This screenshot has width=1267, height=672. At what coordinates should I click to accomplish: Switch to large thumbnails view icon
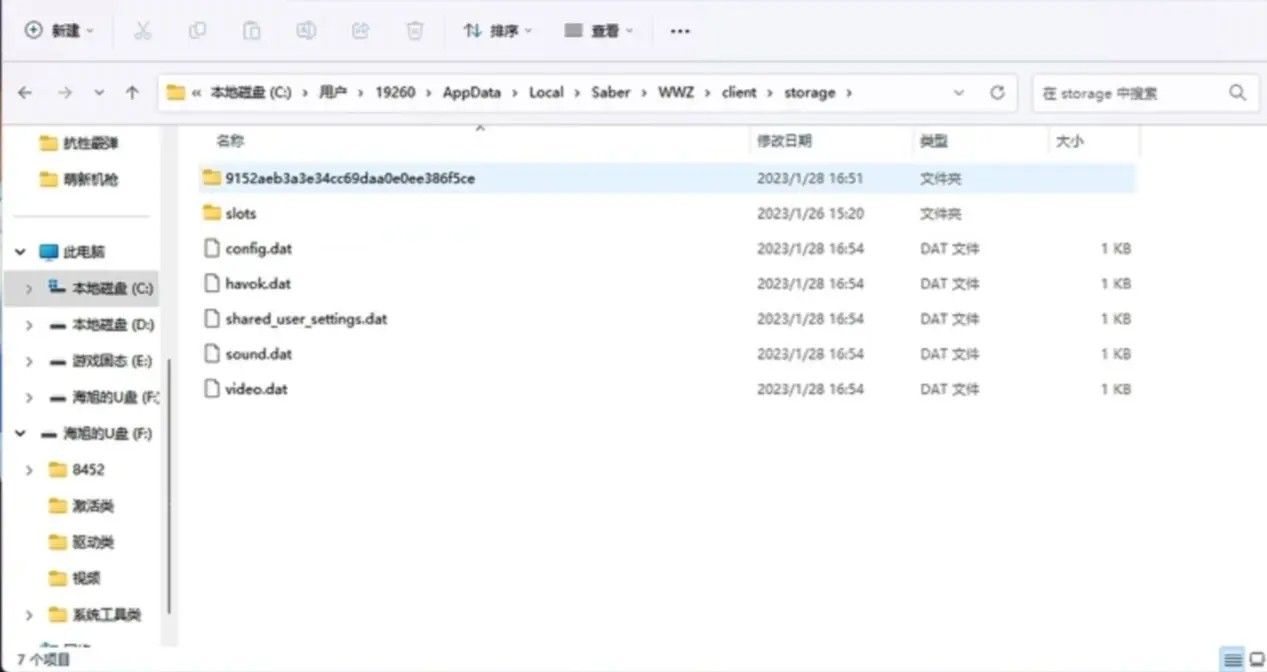[x=1256, y=660]
